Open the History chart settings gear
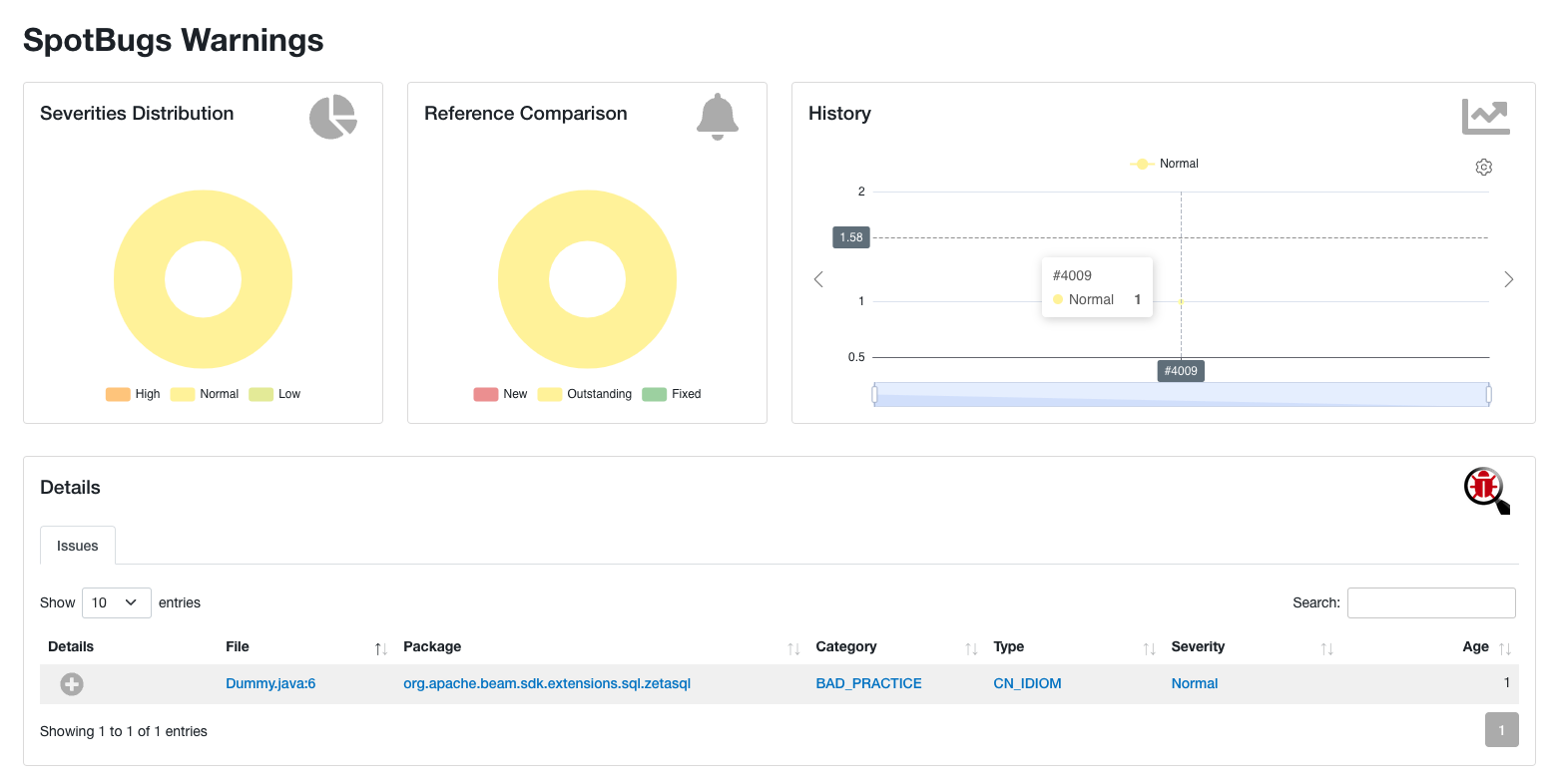 pyautogui.click(x=1484, y=168)
